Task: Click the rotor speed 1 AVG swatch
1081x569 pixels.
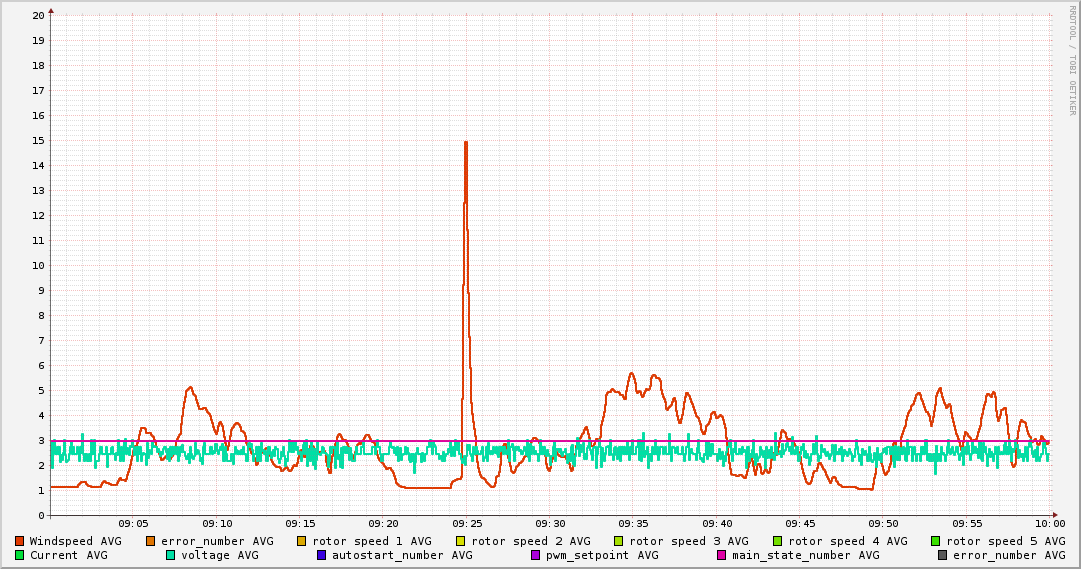Action: 301,541
